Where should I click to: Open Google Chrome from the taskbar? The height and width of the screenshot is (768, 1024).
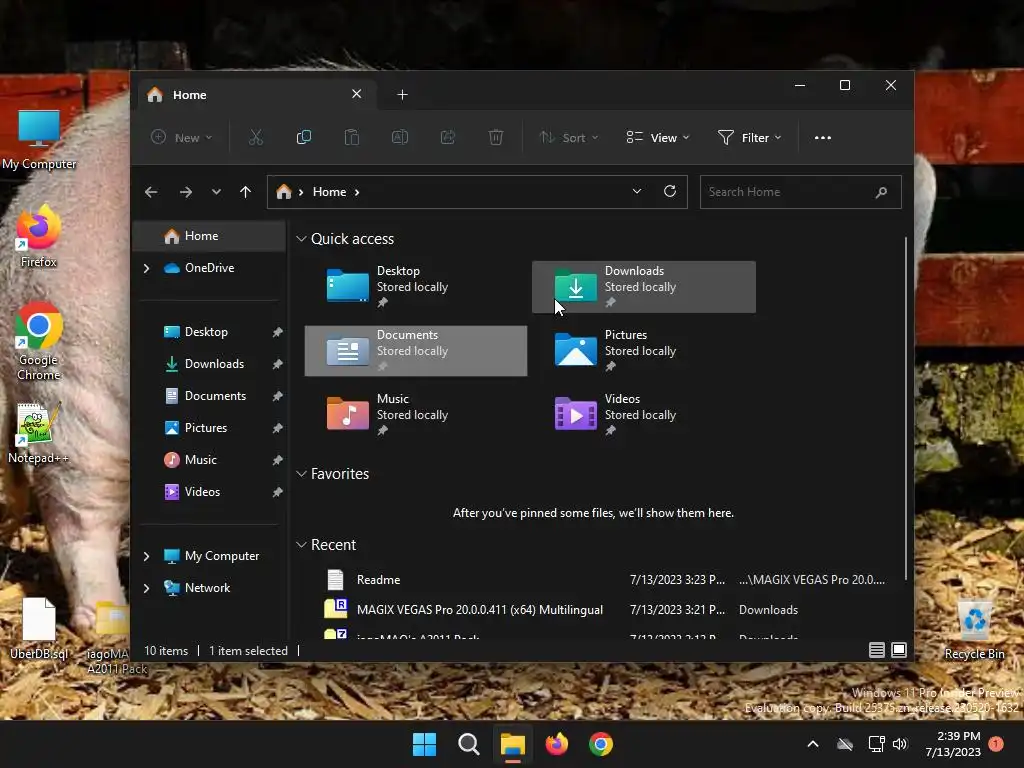601,744
